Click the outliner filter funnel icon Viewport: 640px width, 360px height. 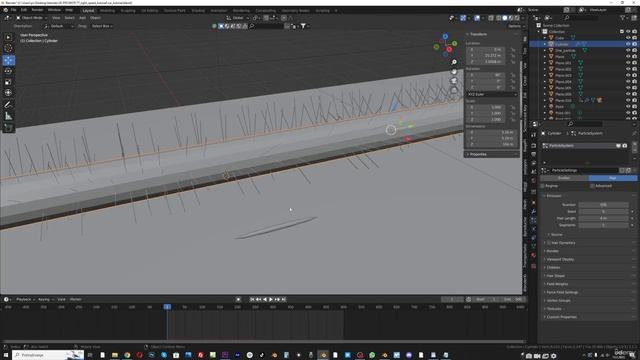point(622,18)
